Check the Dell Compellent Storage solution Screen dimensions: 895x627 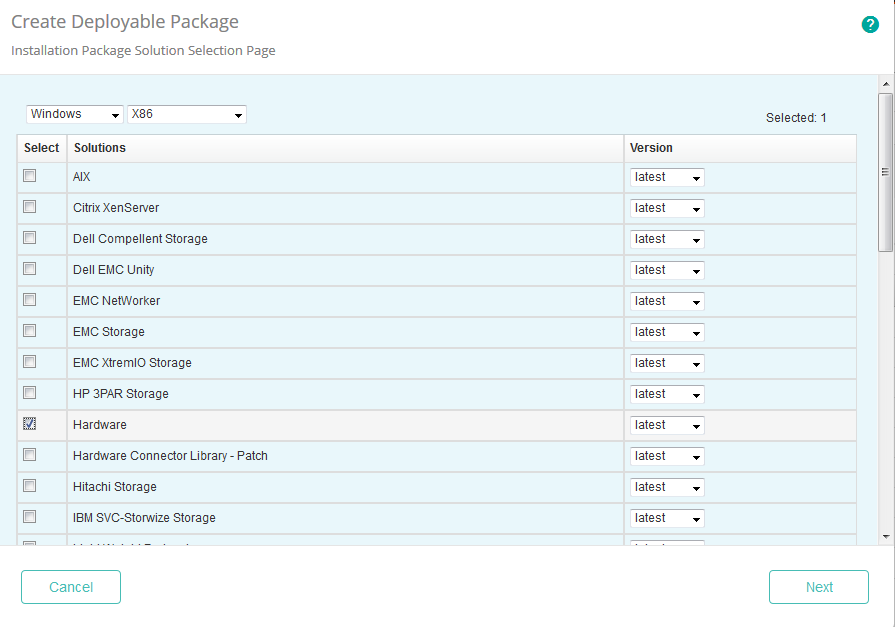(x=29, y=238)
